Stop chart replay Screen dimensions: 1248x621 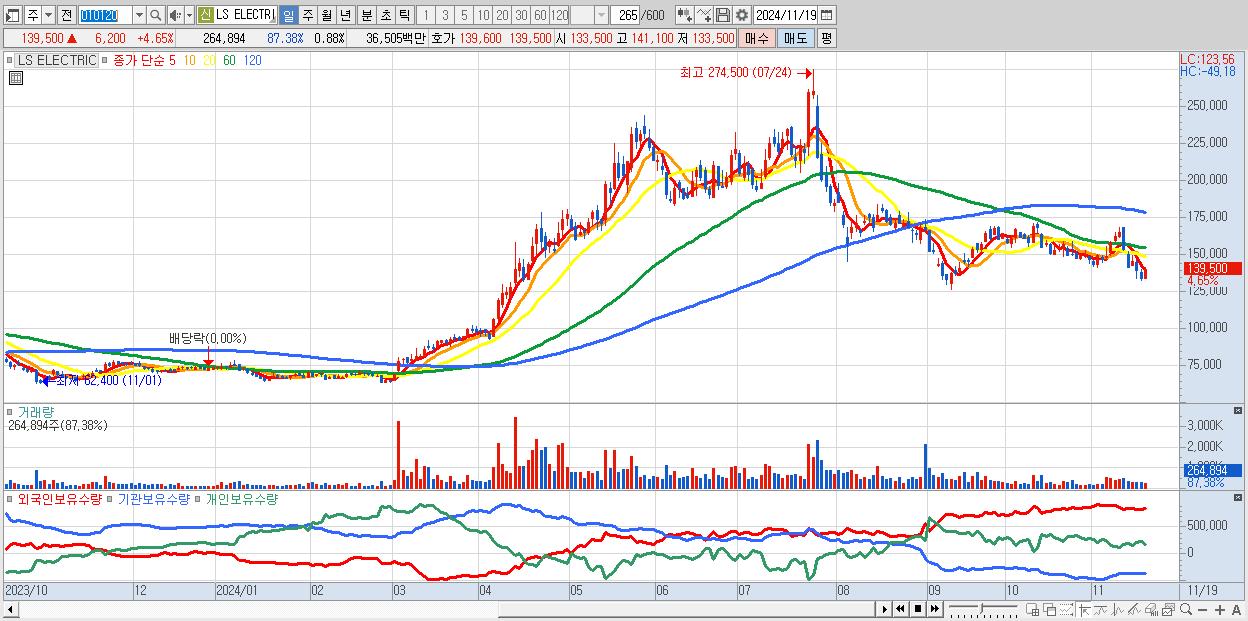point(918,609)
